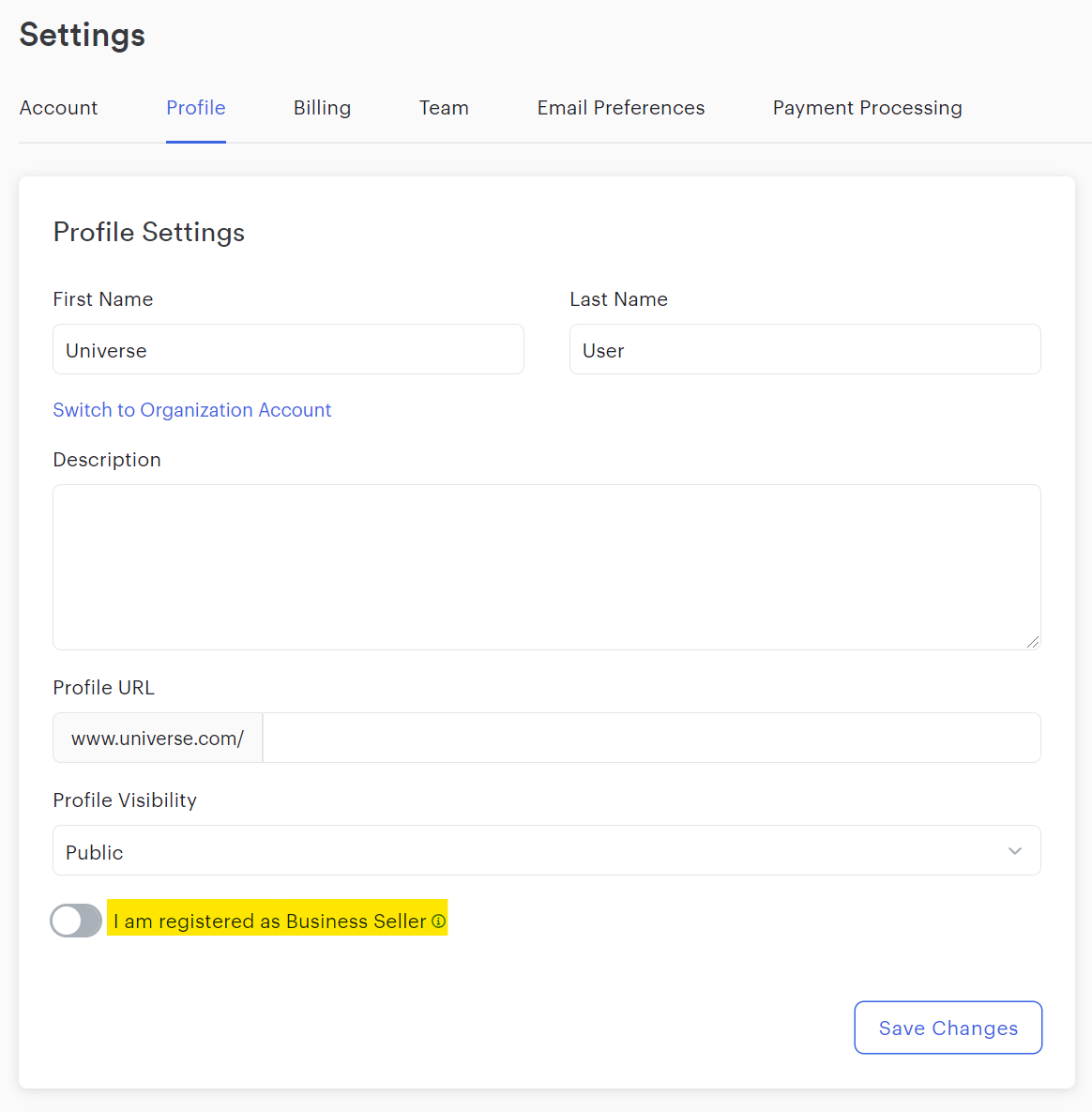Viewport: 1092px width, 1112px height.
Task: Select the Profile tab
Action: (196, 108)
